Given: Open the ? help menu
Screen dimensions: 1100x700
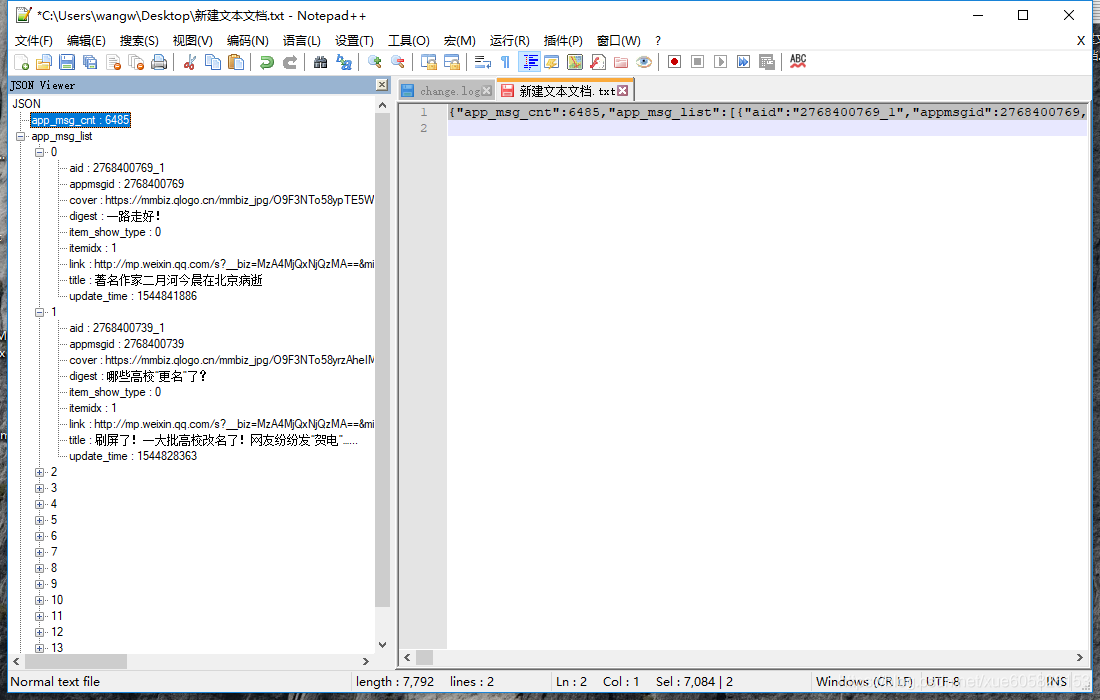Looking at the screenshot, I should [x=657, y=41].
